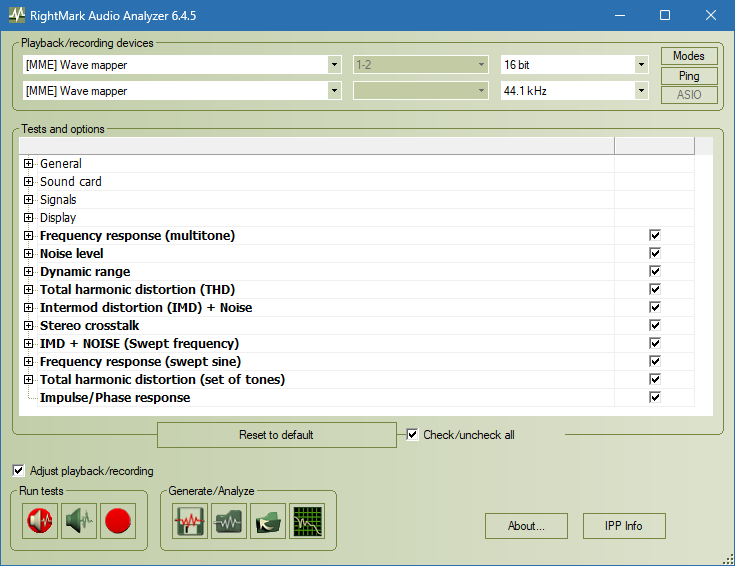735x566 pixels.
Task: Maximize the RightMark Audio Analyzer window
Action: tap(665, 15)
